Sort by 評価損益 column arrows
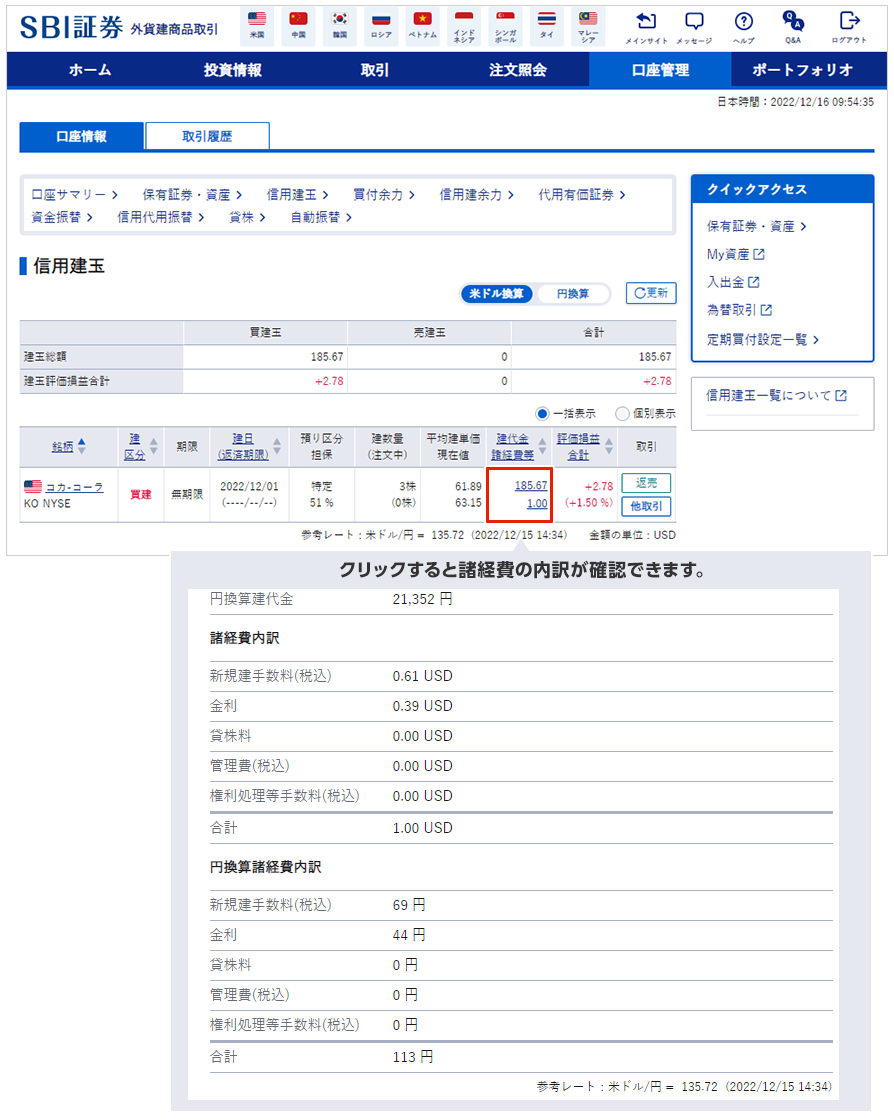 click(605, 446)
